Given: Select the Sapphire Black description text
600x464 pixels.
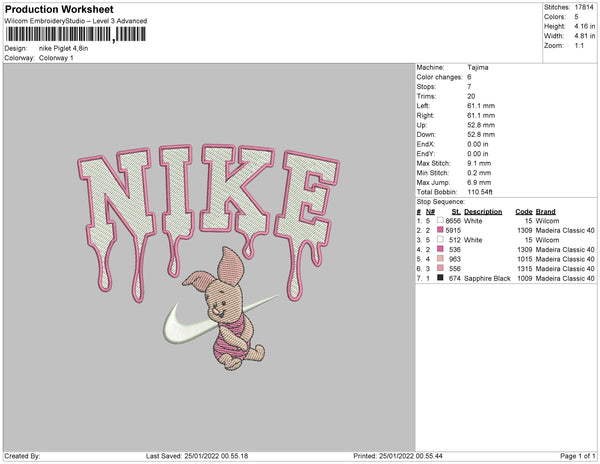Looking at the screenshot, I should coord(487,278).
